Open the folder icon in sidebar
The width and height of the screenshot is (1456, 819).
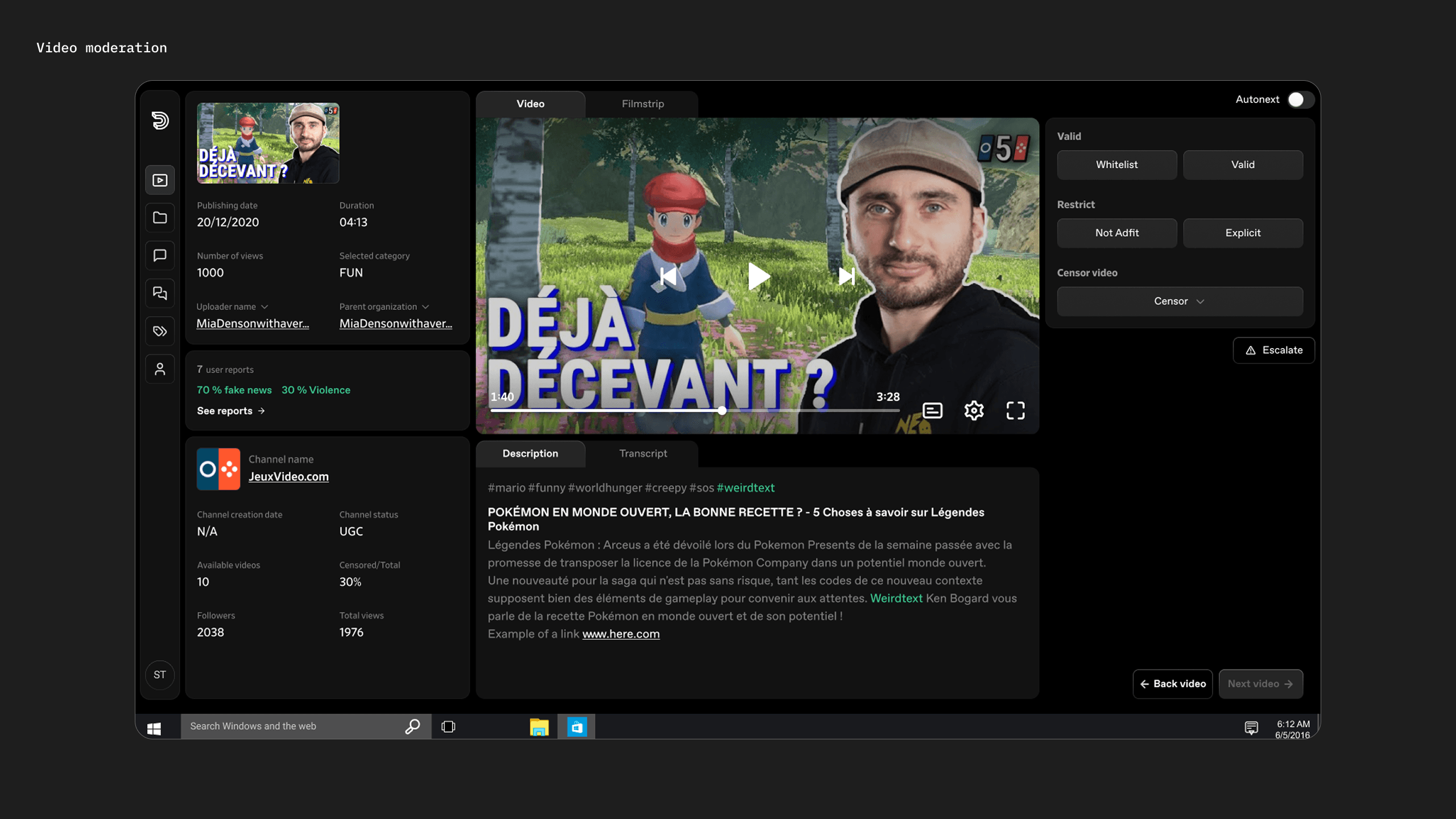(160, 218)
